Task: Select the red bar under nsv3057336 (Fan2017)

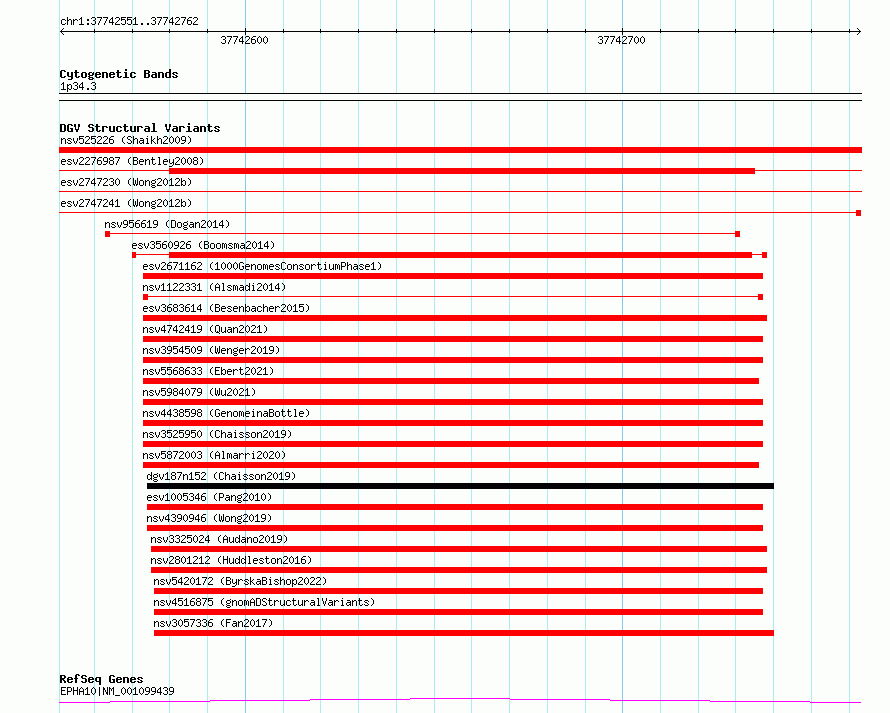Action: 464,633
